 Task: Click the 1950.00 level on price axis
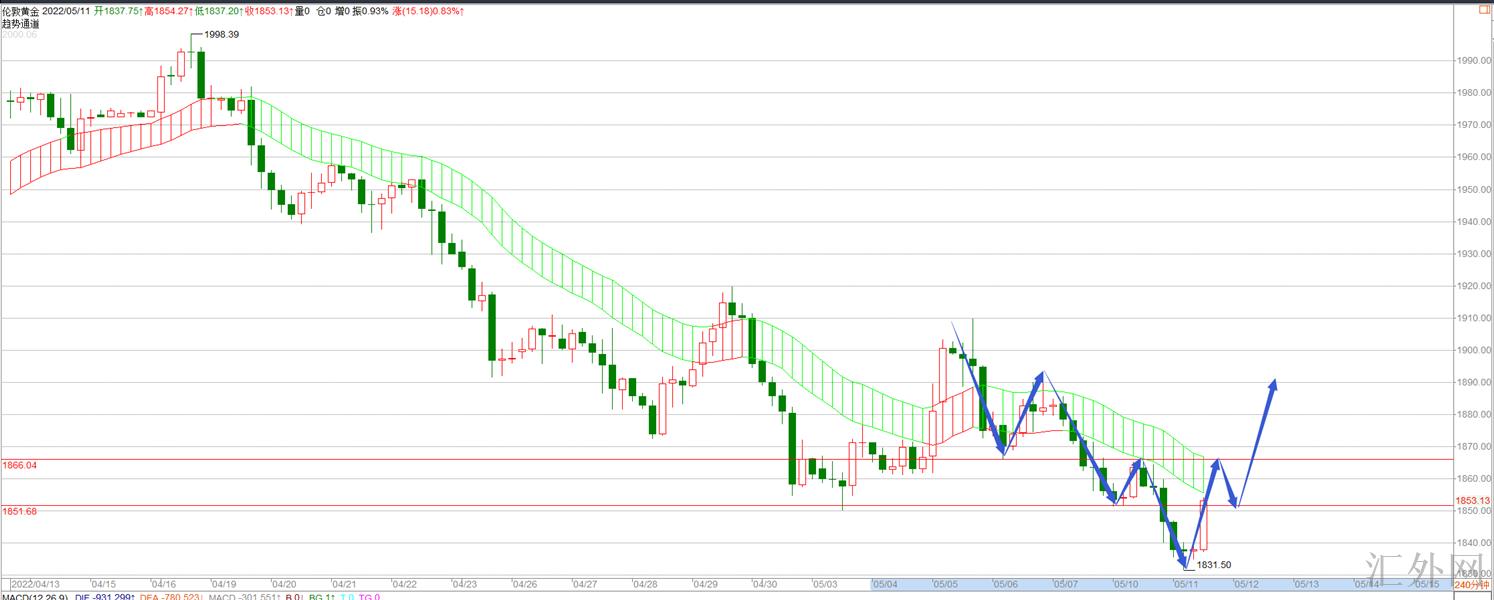(x=1474, y=189)
